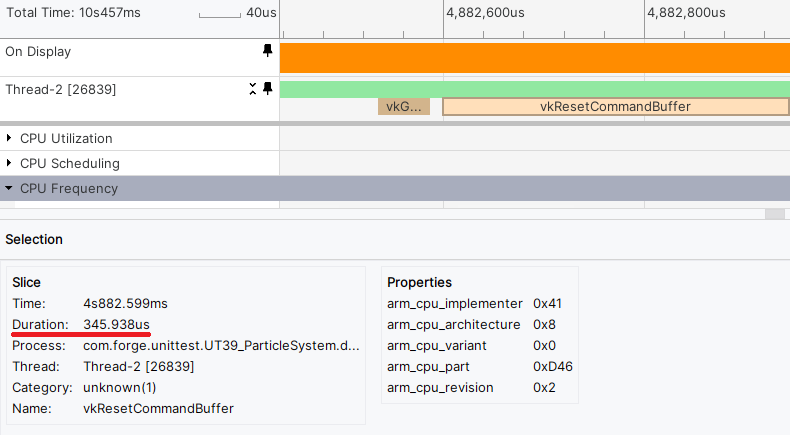Viewport: 790px width, 435px height.
Task: Click the CPU Utilization label
Action: click(x=66, y=138)
